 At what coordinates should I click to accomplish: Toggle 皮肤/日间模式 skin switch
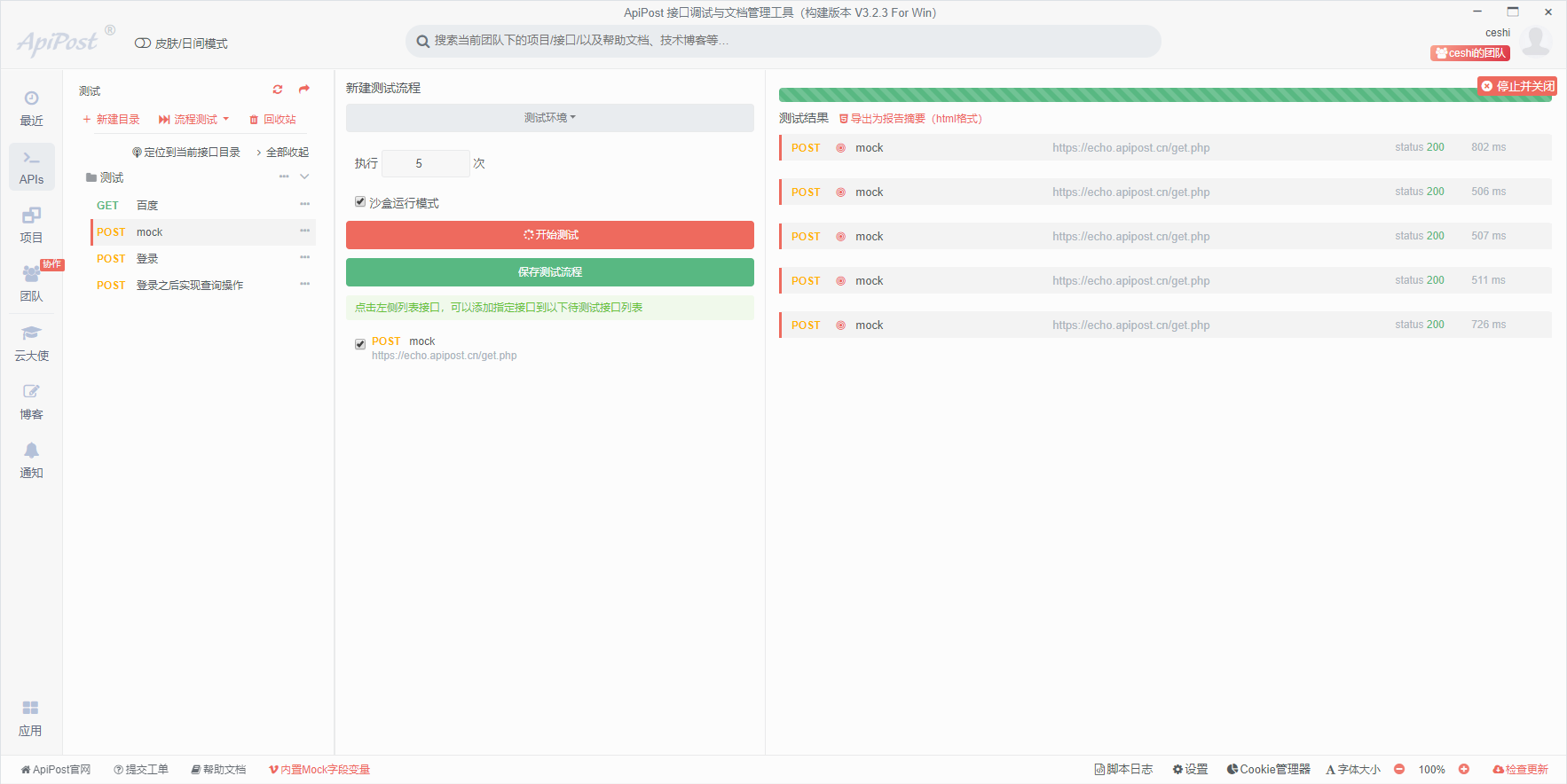(142, 43)
